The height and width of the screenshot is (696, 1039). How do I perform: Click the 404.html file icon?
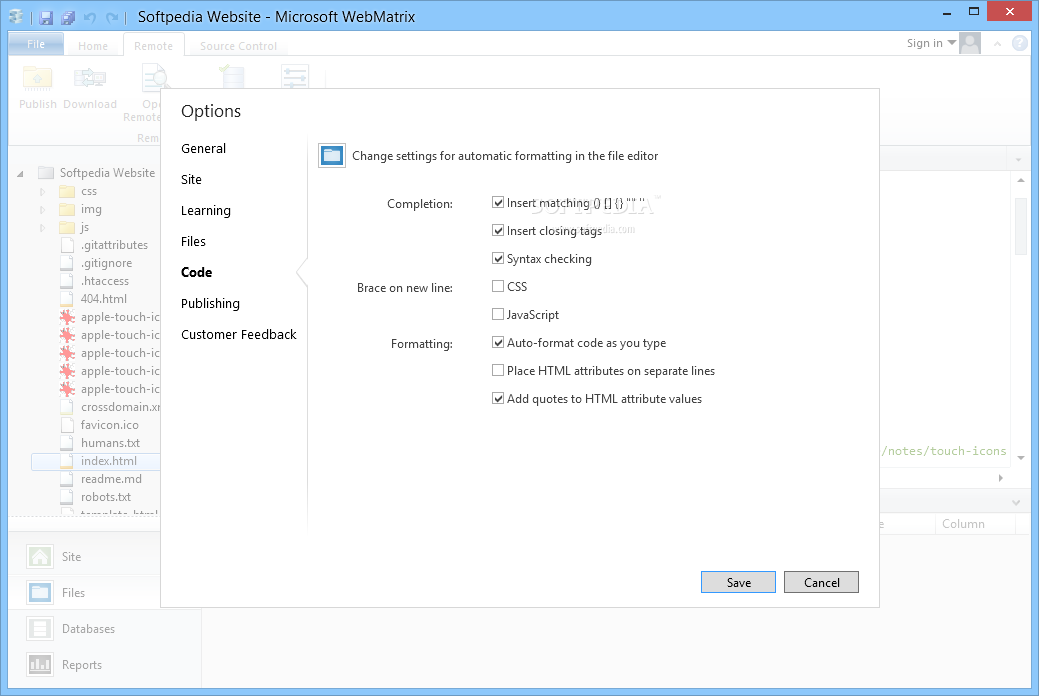67,299
